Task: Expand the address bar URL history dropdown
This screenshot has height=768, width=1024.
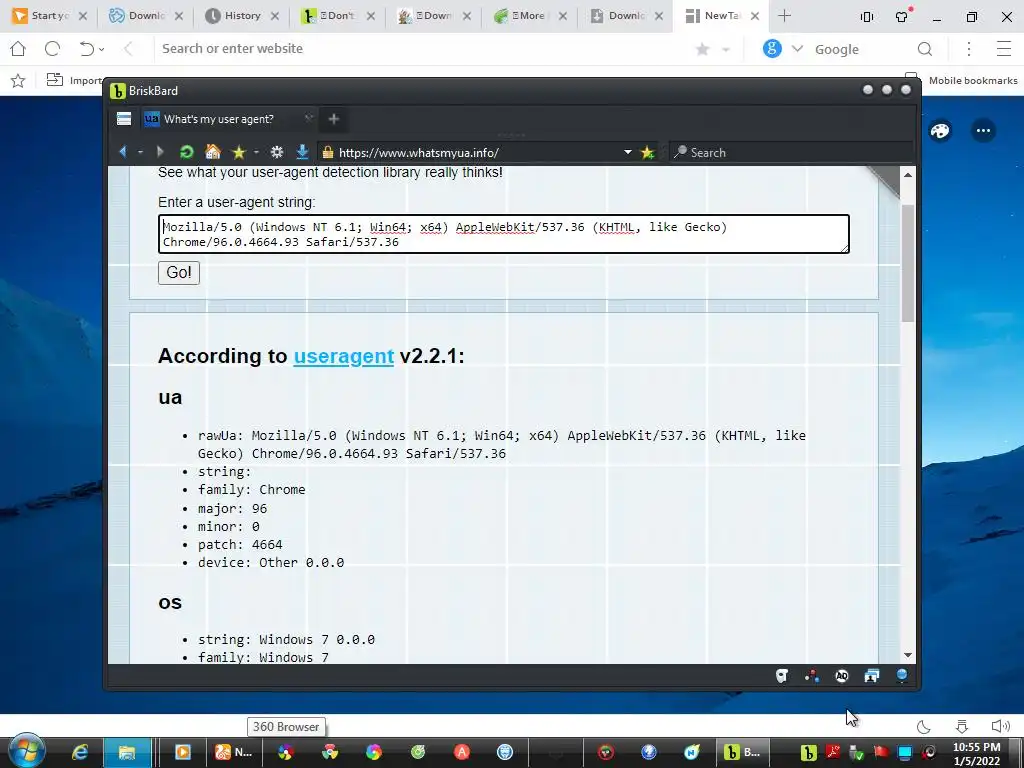Action: (628, 152)
